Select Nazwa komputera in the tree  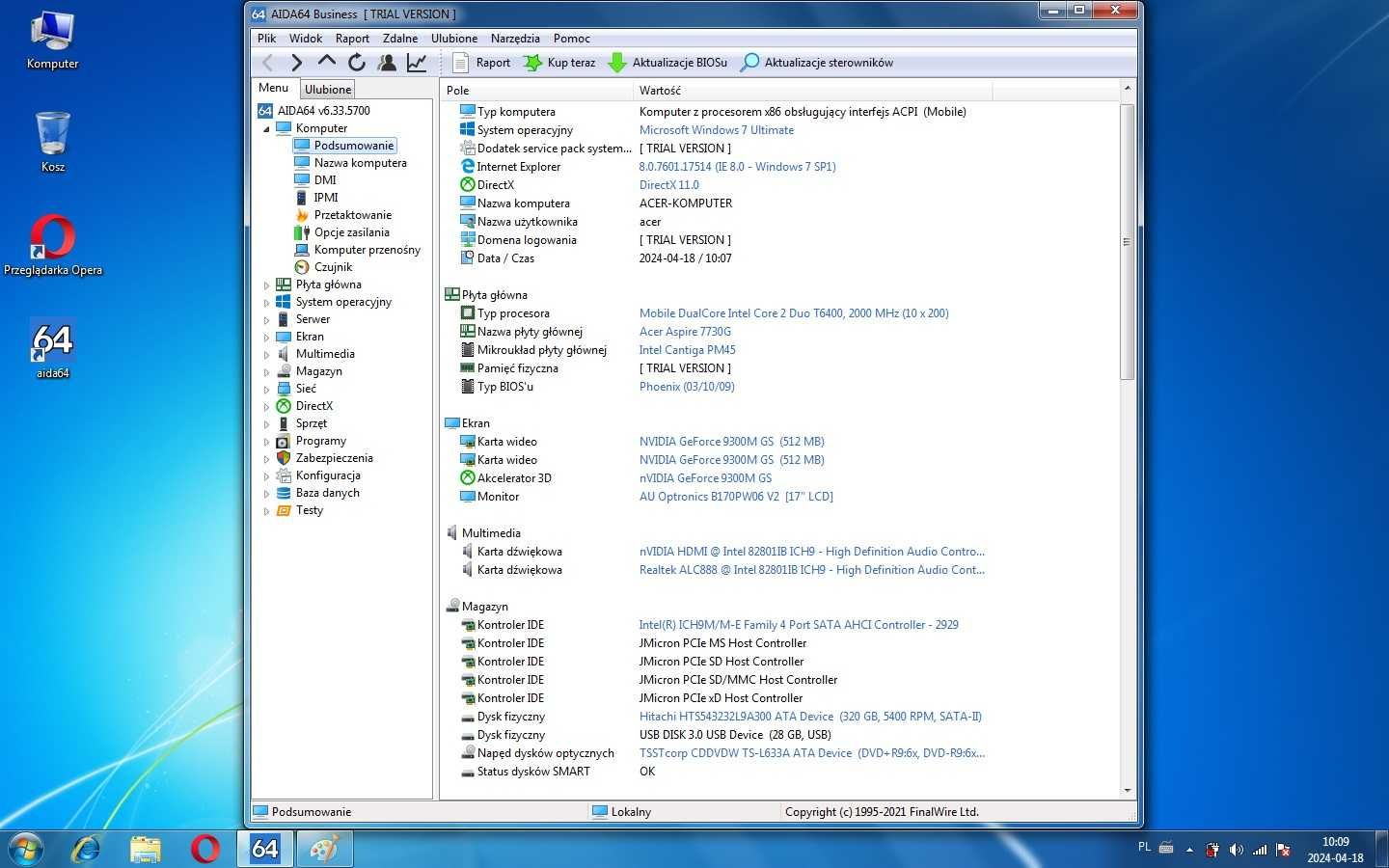360,163
